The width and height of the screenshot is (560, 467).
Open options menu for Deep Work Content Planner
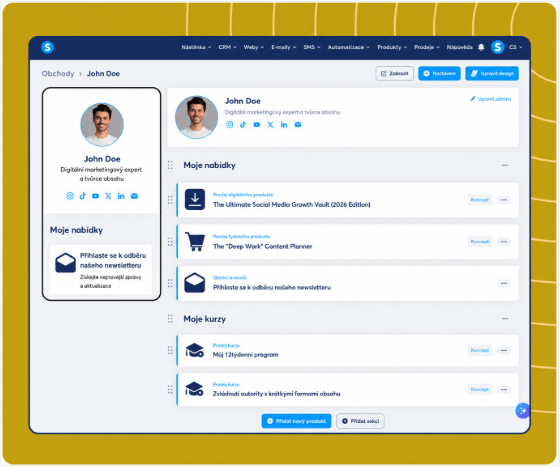[504, 242]
